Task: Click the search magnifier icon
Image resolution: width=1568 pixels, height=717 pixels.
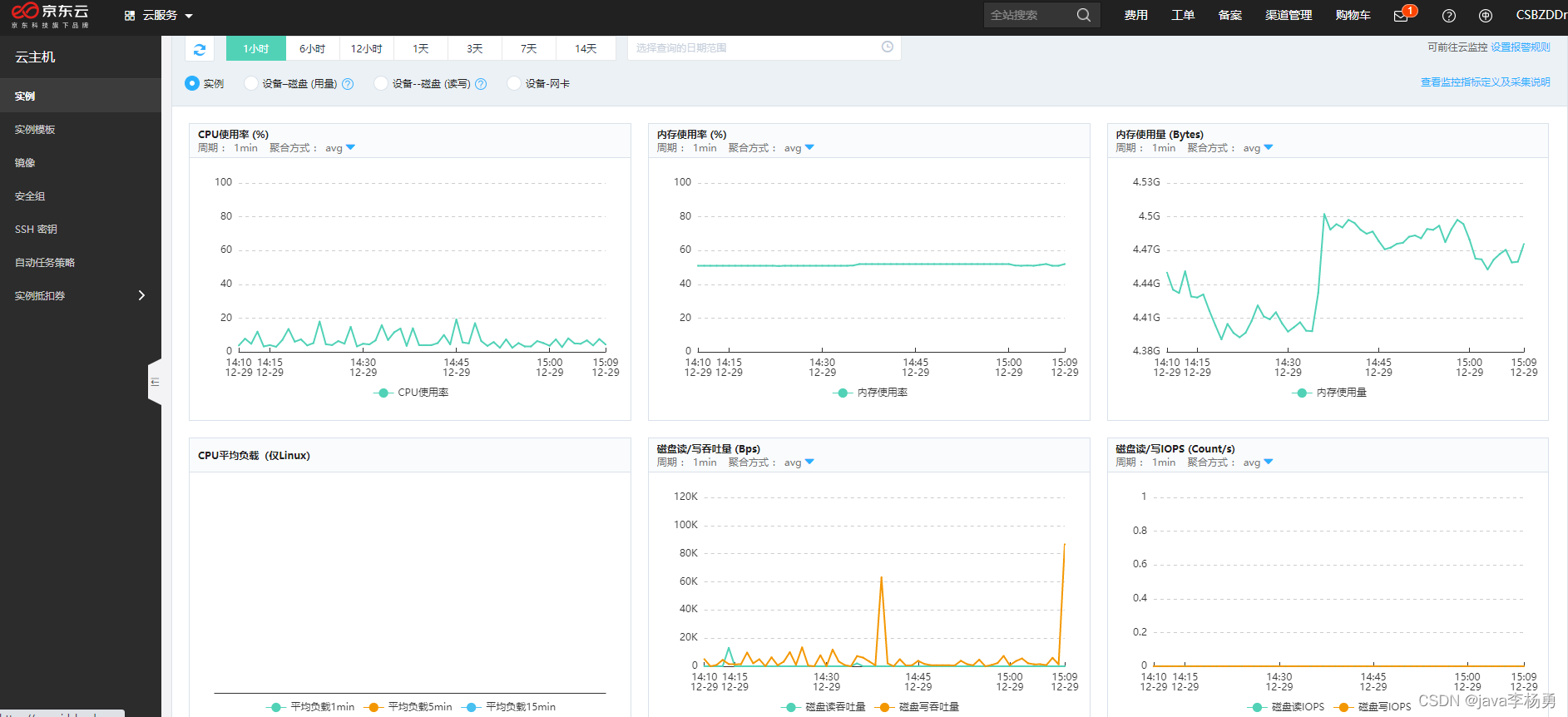Action: (x=1083, y=15)
